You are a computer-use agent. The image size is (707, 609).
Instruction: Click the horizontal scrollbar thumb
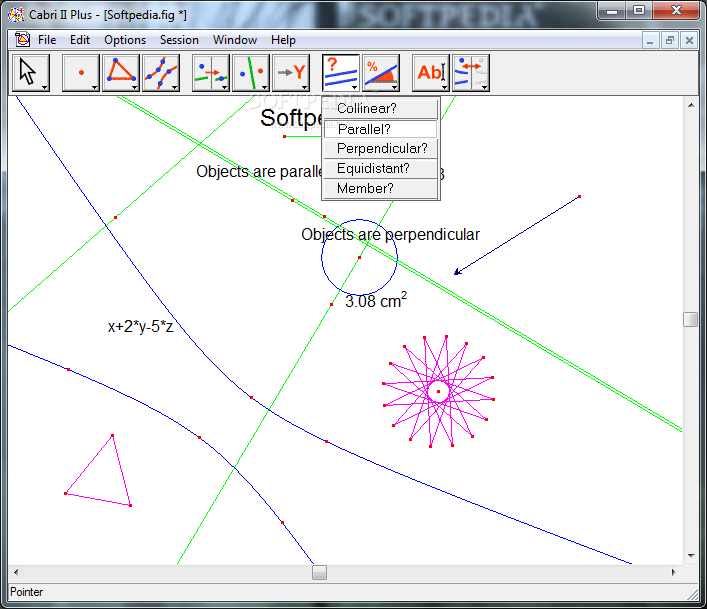coord(319,572)
